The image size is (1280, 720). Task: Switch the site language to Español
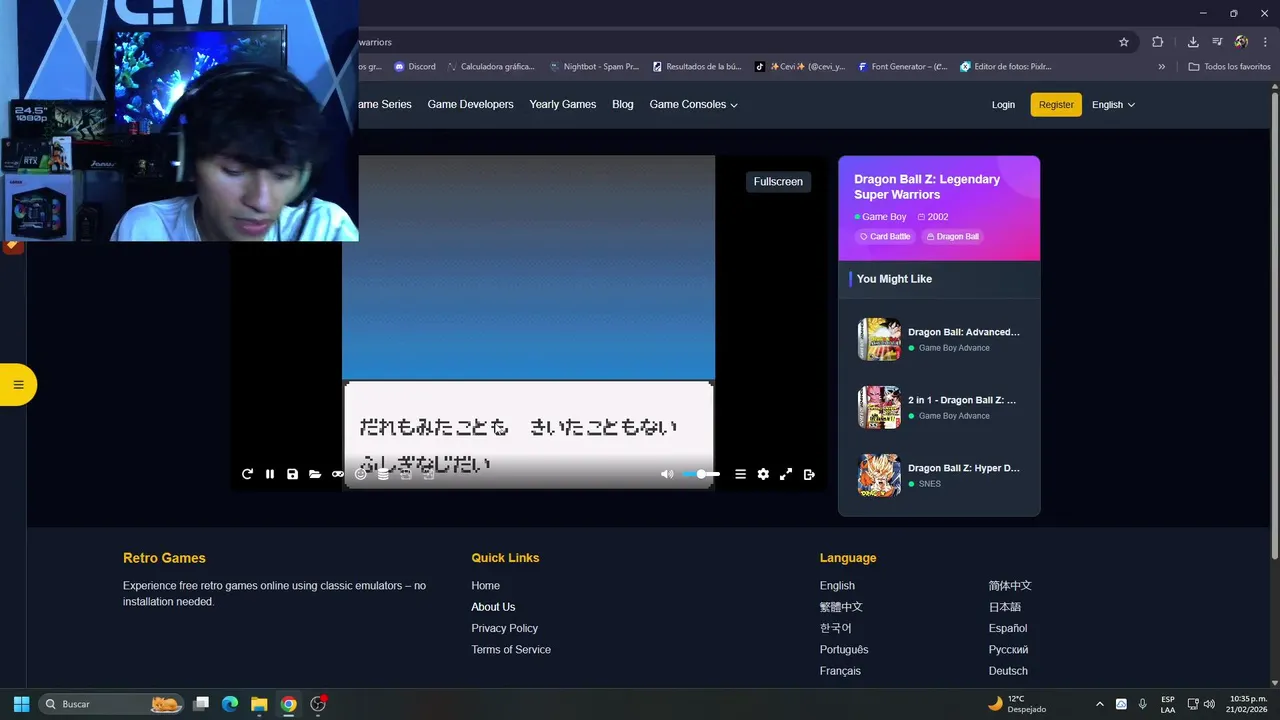(x=1008, y=628)
